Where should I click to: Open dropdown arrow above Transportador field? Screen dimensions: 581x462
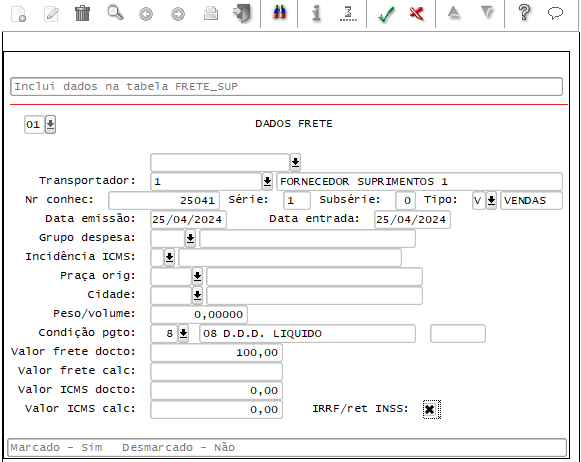click(x=295, y=162)
